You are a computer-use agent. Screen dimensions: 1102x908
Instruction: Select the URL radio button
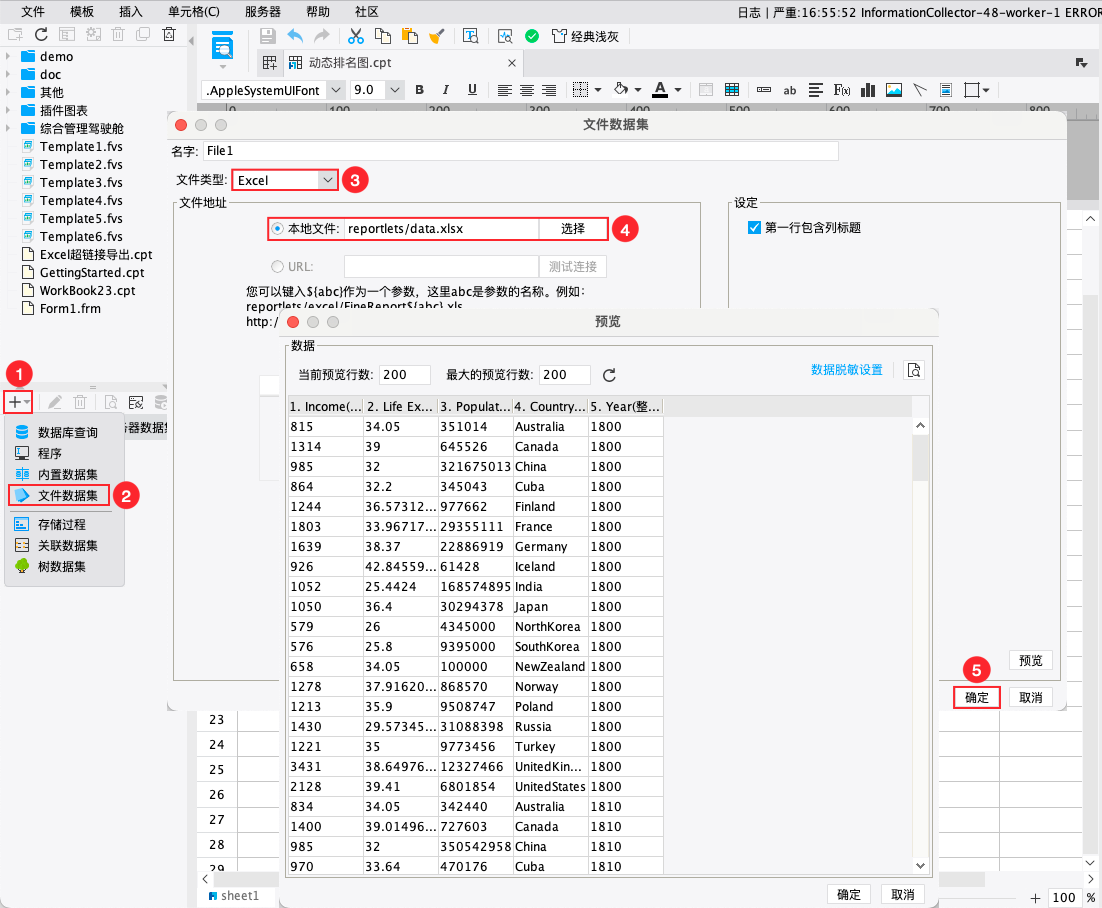point(278,267)
